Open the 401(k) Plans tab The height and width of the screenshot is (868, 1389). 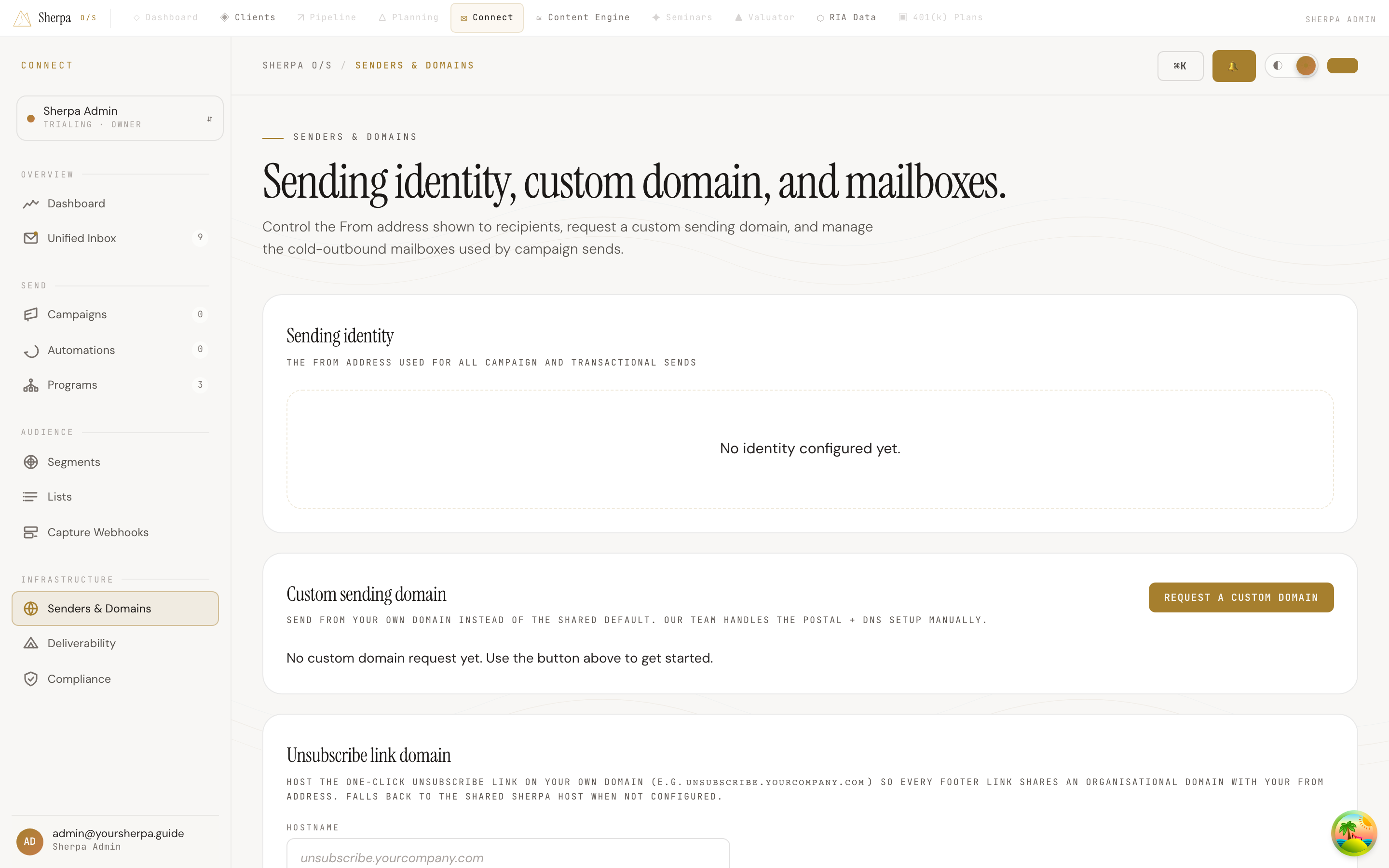(941, 18)
